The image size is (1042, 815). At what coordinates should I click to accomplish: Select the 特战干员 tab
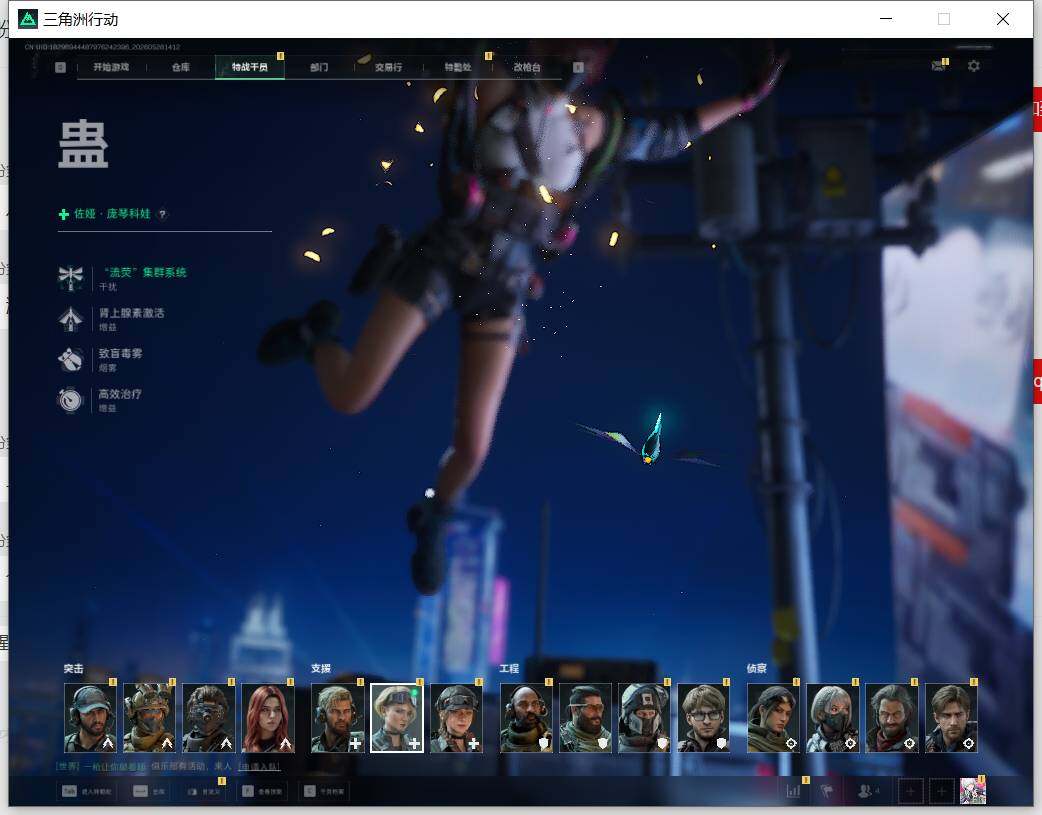pos(250,67)
